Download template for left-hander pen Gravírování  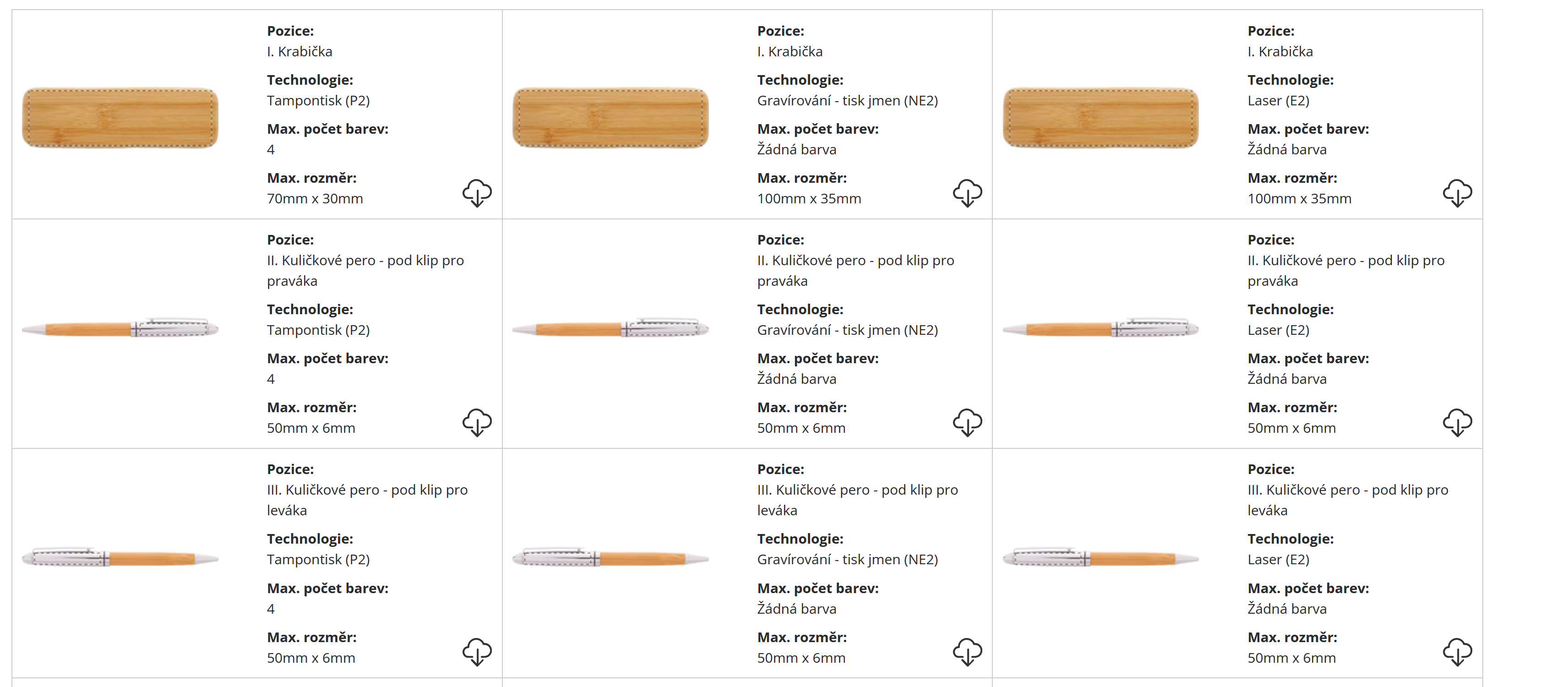pyautogui.click(x=967, y=652)
